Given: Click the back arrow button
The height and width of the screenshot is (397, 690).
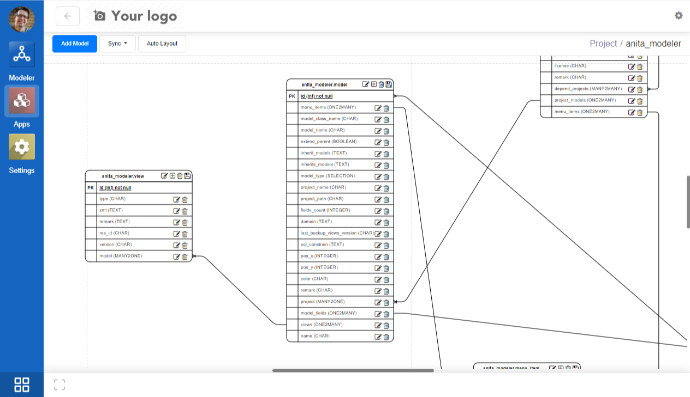Looking at the screenshot, I should (67, 16).
